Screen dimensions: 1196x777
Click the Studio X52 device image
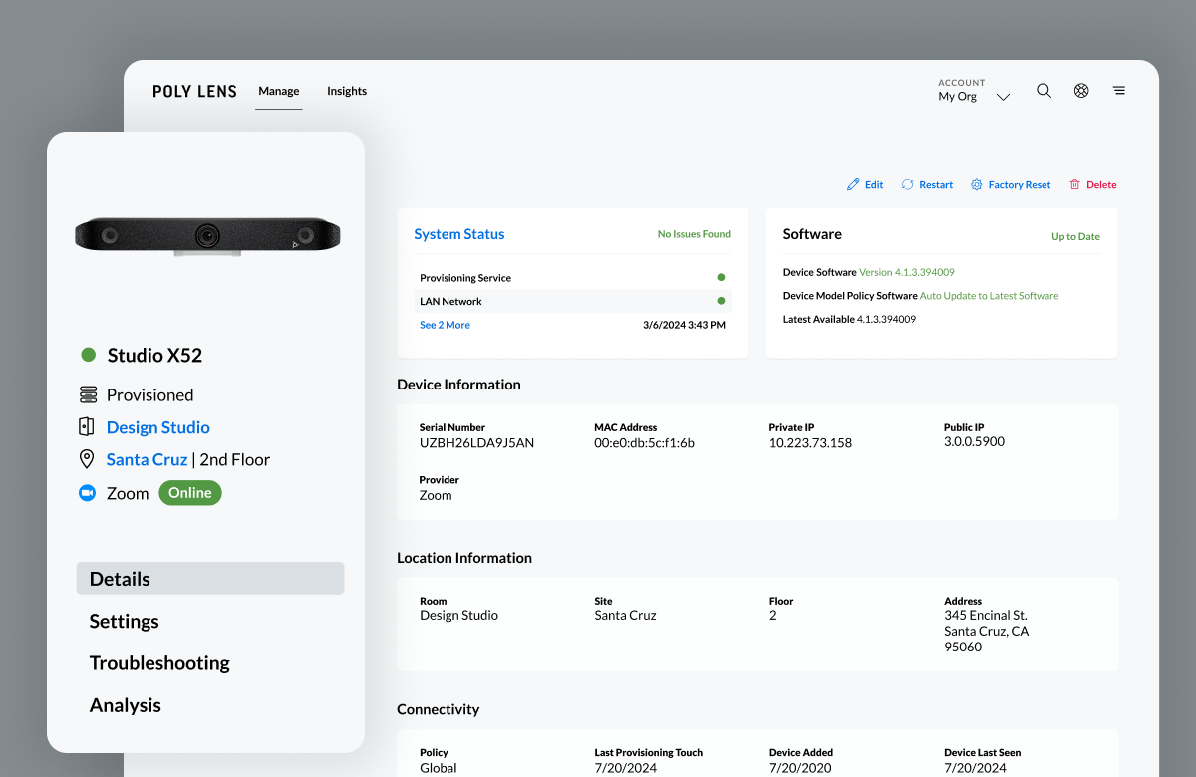click(208, 236)
